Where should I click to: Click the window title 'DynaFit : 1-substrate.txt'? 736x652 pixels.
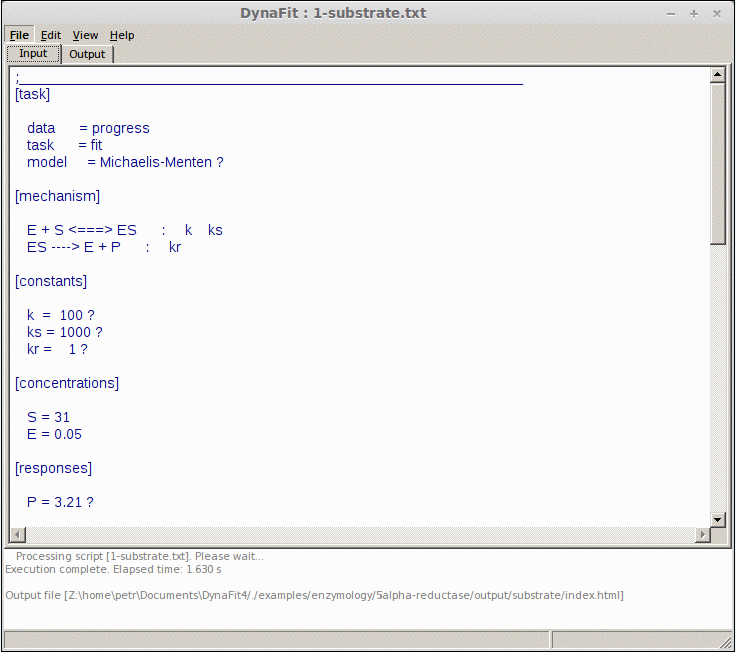333,13
